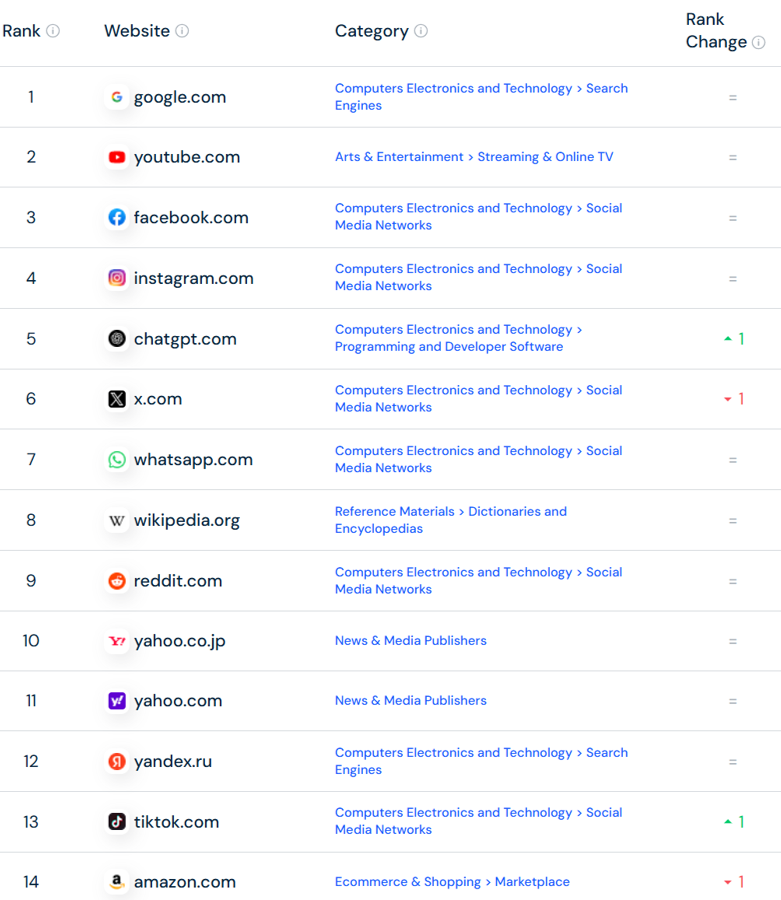Click the WhatsApp logo icon
The height and width of the screenshot is (900, 781).
click(x=117, y=460)
